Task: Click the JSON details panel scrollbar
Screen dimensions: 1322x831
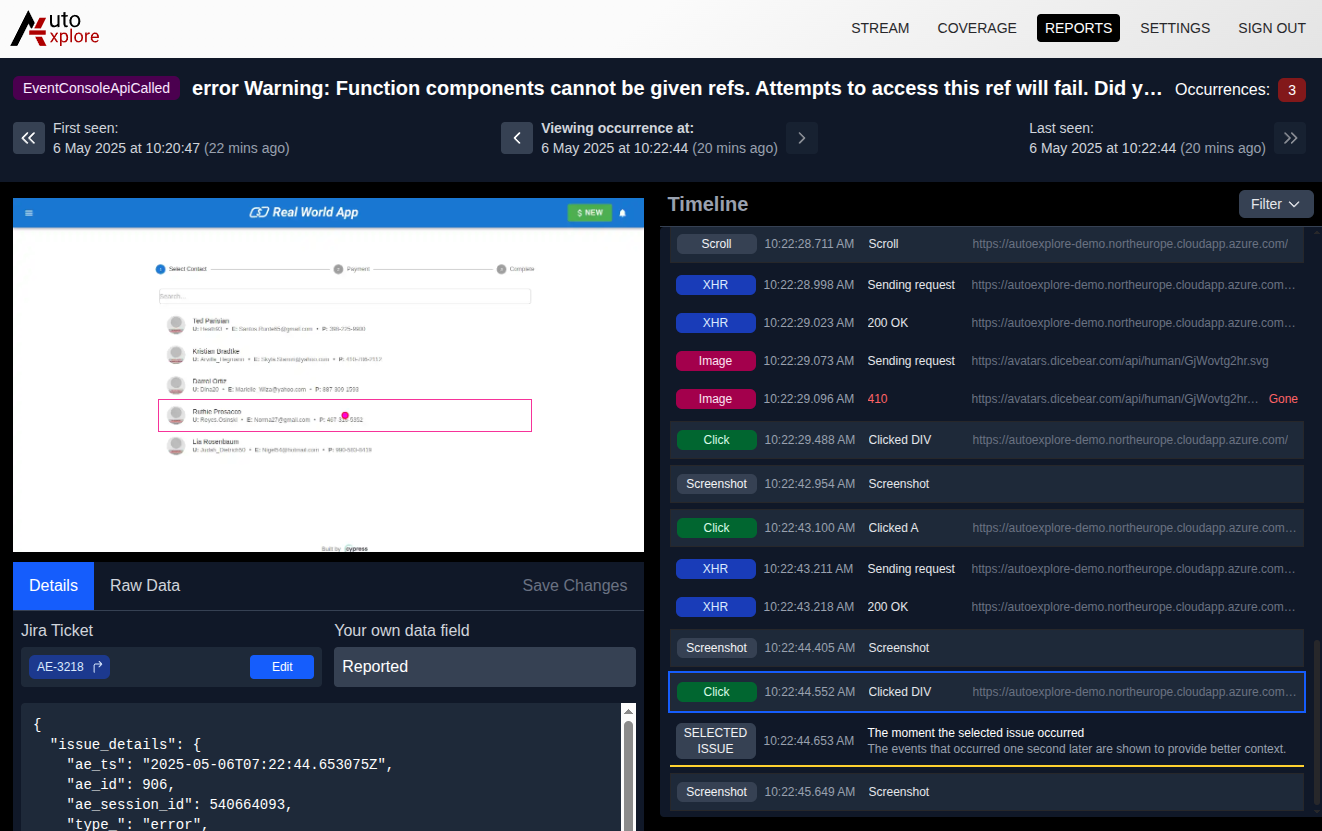Action: (629, 775)
